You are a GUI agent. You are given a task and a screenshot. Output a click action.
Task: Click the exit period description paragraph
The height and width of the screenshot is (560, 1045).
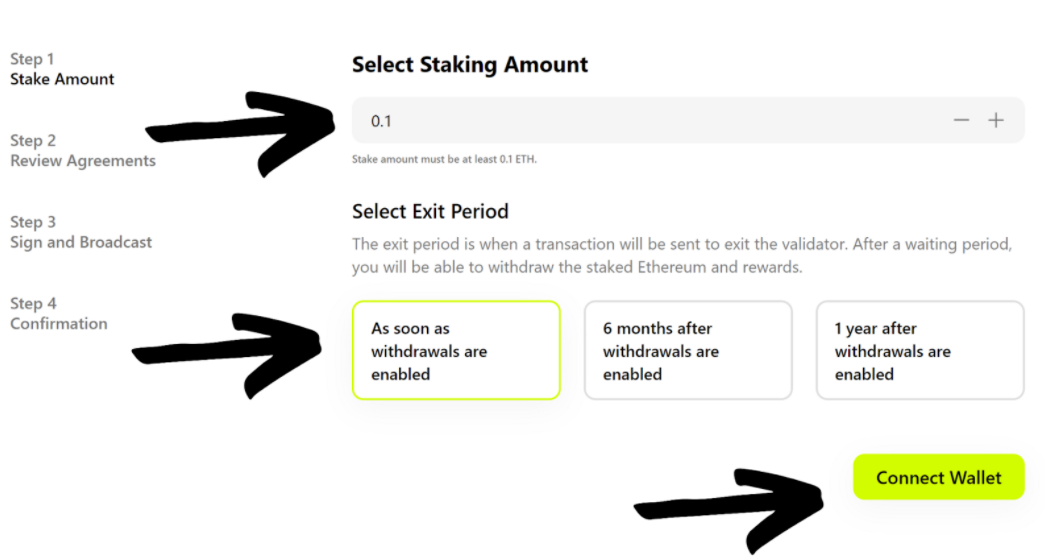(682, 256)
